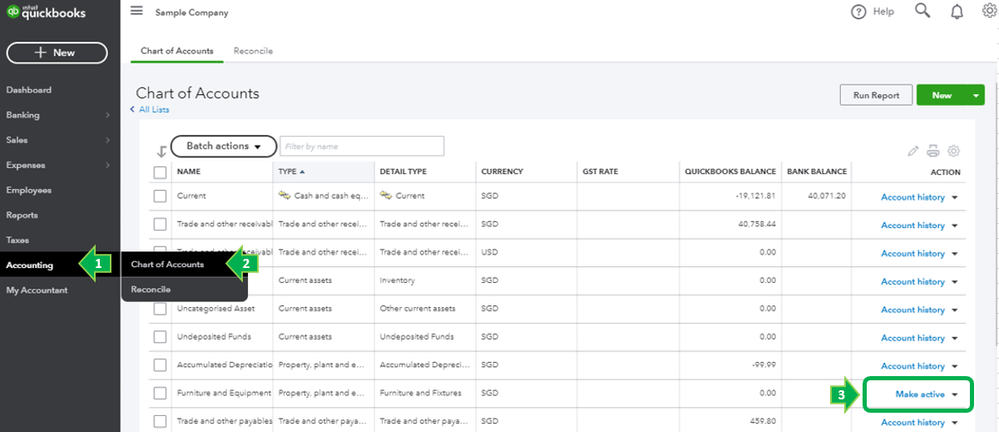Open dropdown arrow beside the green New button
Image resolution: width=999 pixels, height=432 pixels.
(x=976, y=96)
